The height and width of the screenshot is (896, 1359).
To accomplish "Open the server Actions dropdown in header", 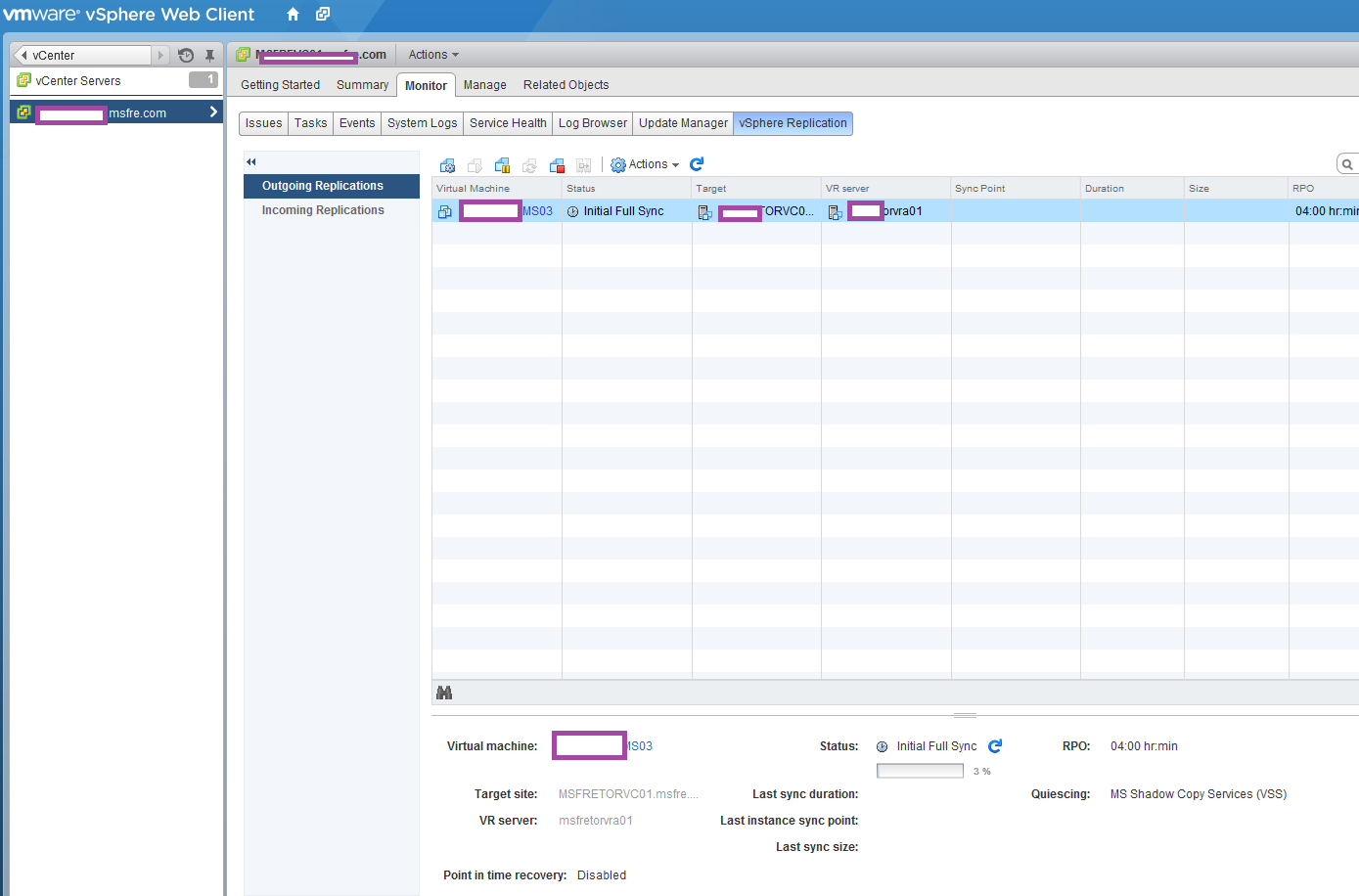I will (432, 55).
